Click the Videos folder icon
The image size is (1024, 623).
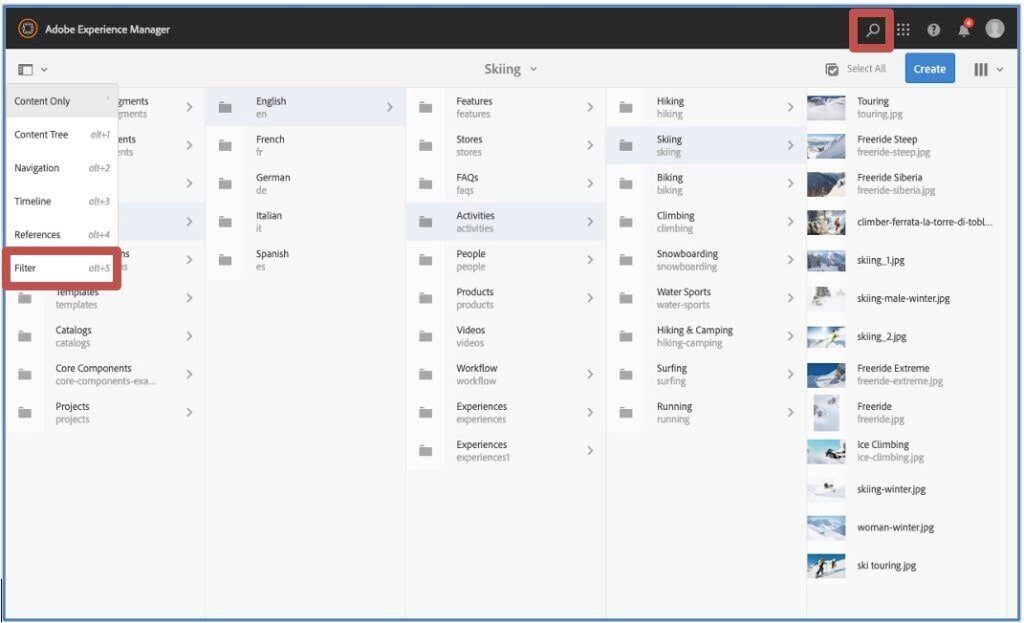tap(425, 336)
